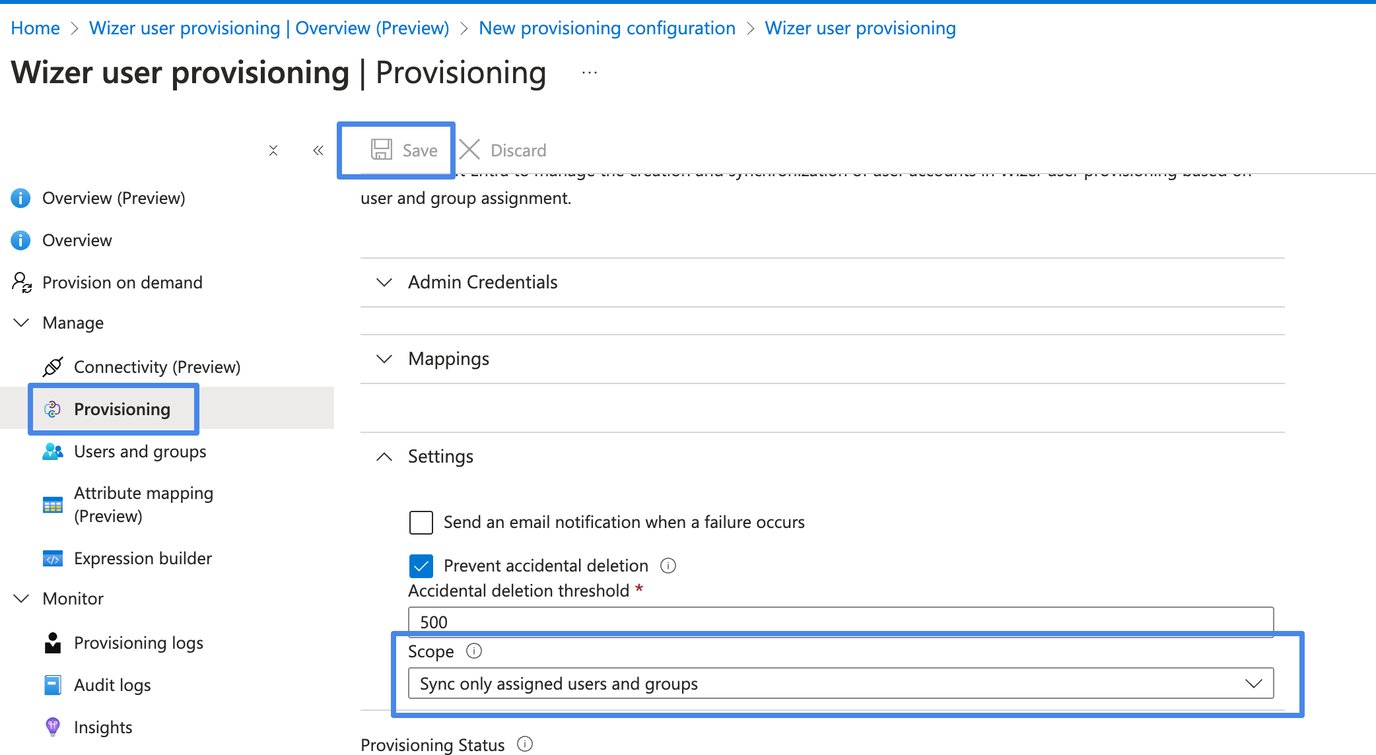Select Overview (Preview) in the sidebar

pyautogui.click(x=113, y=197)
